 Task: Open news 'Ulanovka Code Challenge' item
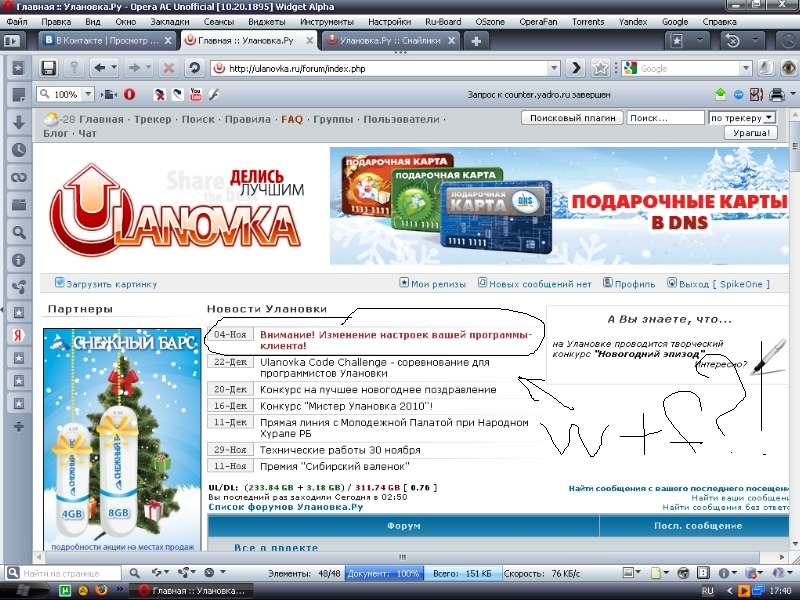coord(374,367)
